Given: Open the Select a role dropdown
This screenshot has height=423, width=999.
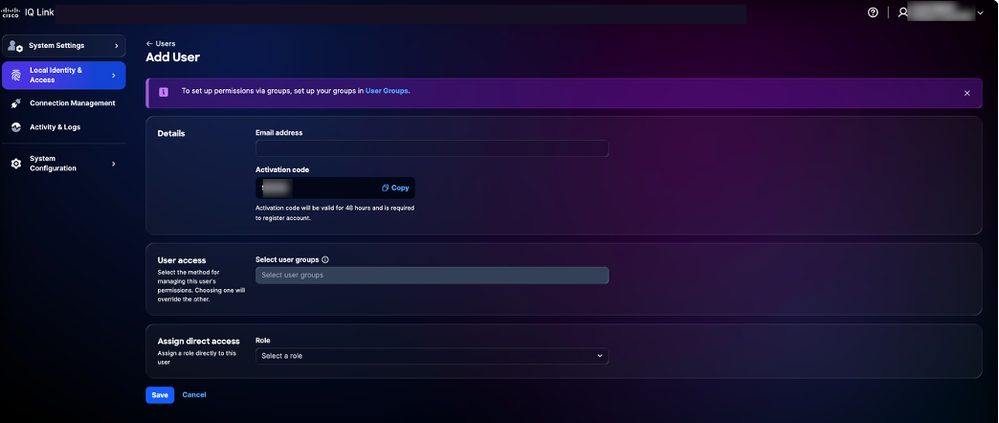Looking at the screenshot, I should [x=432, y=355].
